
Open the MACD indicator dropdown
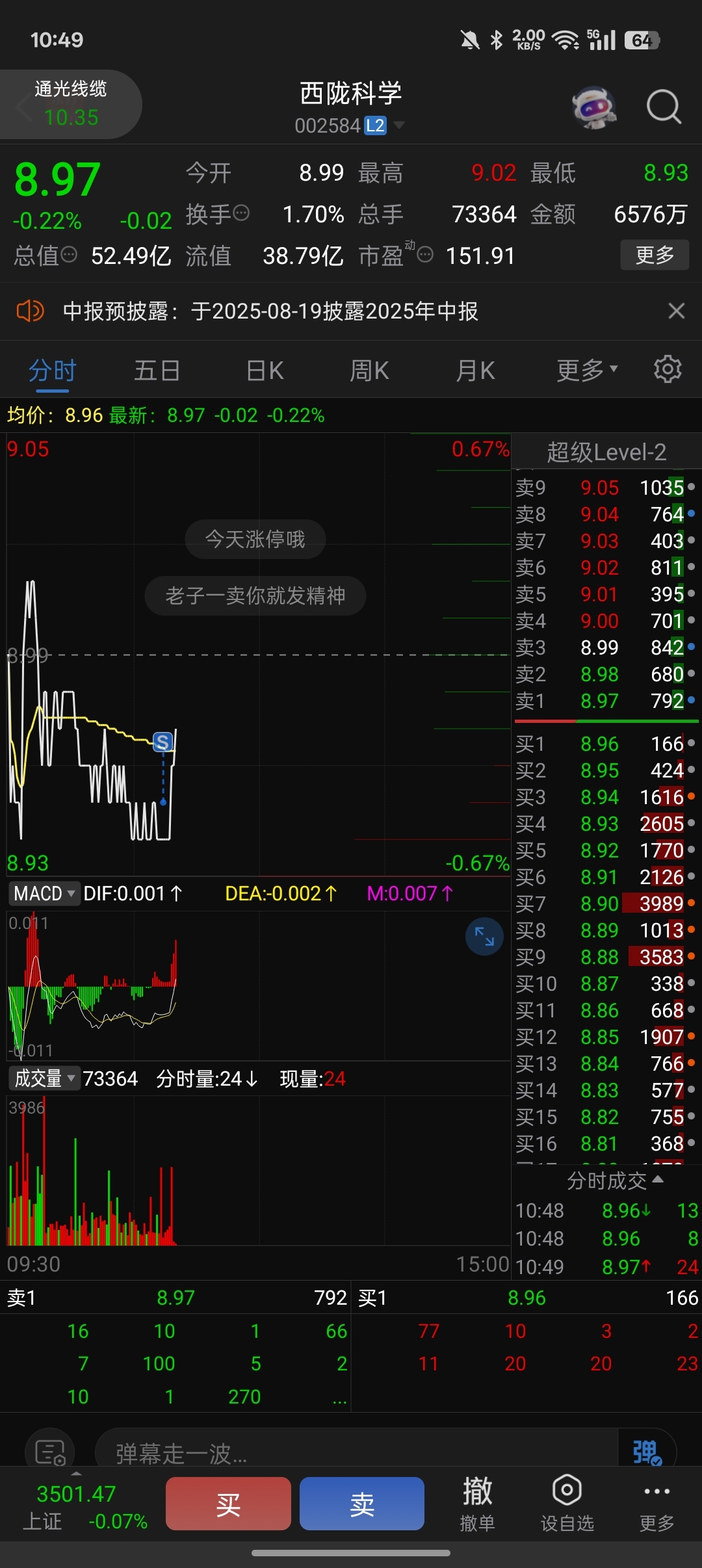[x=44, y=893]
